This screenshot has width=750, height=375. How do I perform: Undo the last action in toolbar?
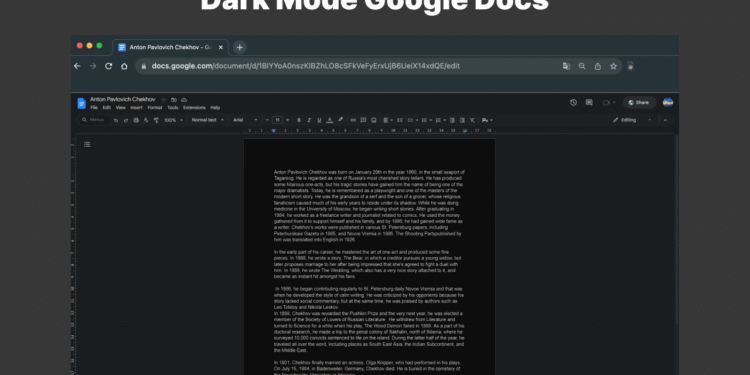[116, 120]
